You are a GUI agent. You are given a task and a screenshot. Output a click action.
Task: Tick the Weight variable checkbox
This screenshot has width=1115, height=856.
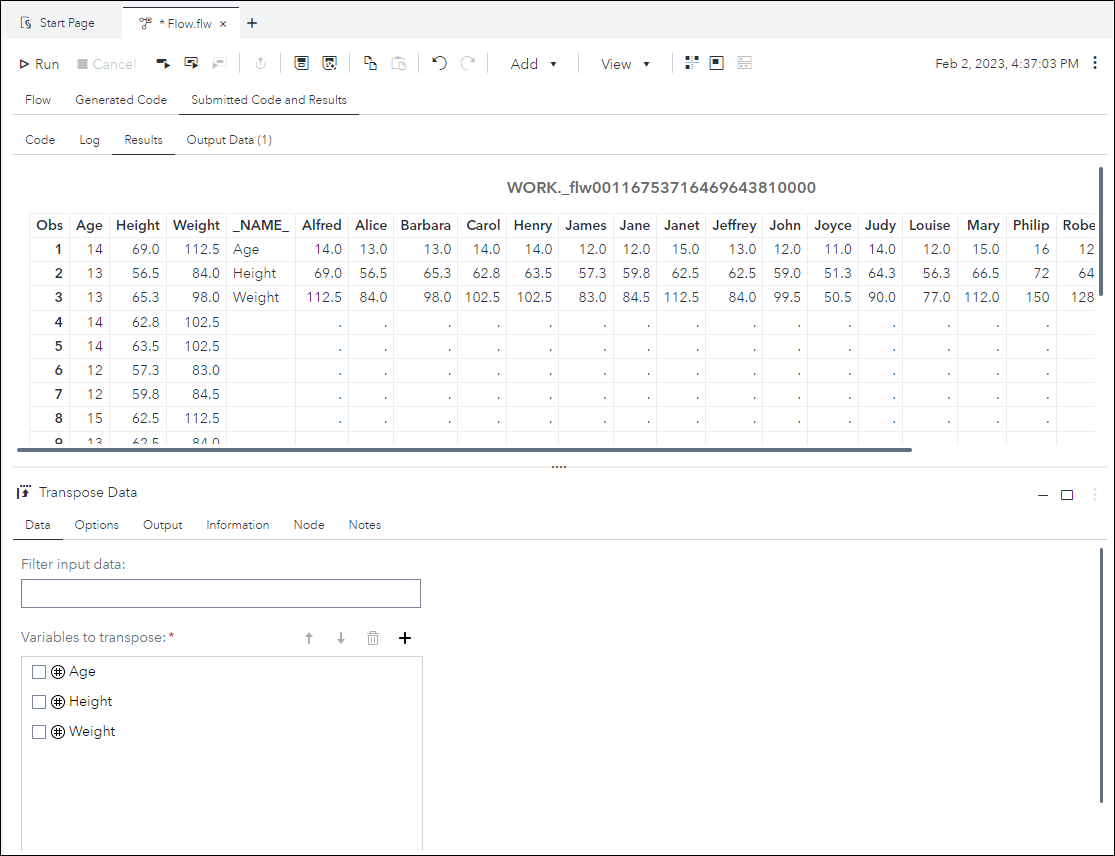pos(39,732)
